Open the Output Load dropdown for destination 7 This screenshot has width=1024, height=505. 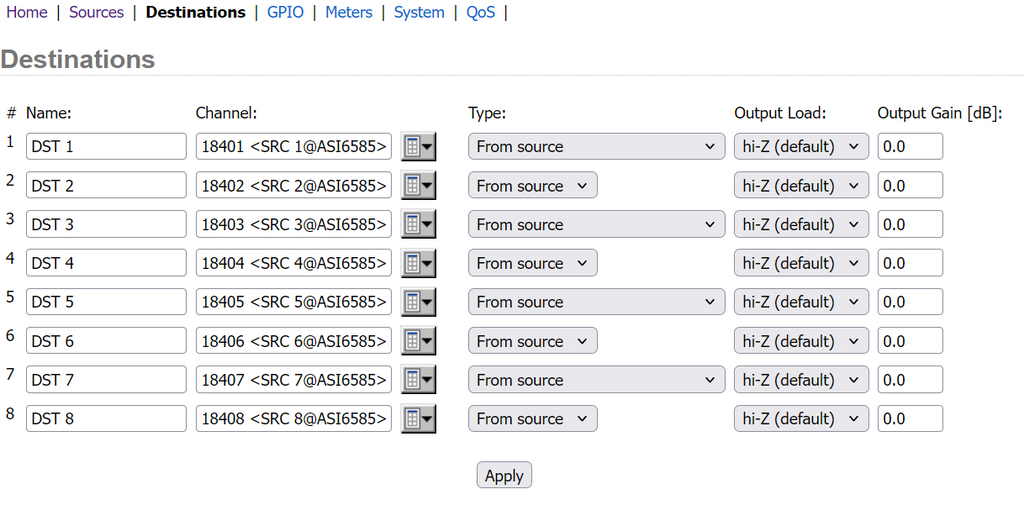pos(801,380)
